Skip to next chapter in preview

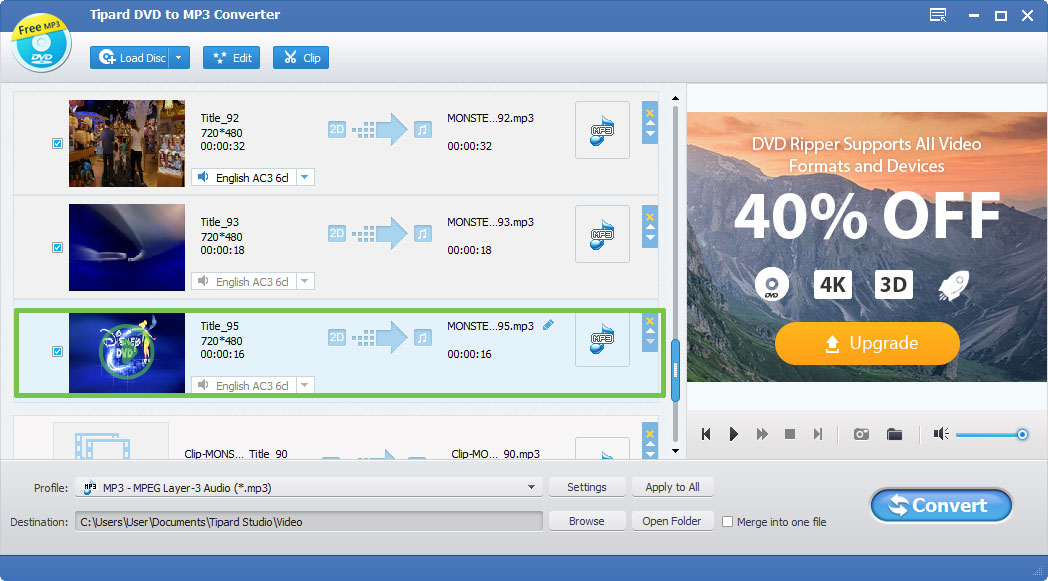click(x=817, y=435)
